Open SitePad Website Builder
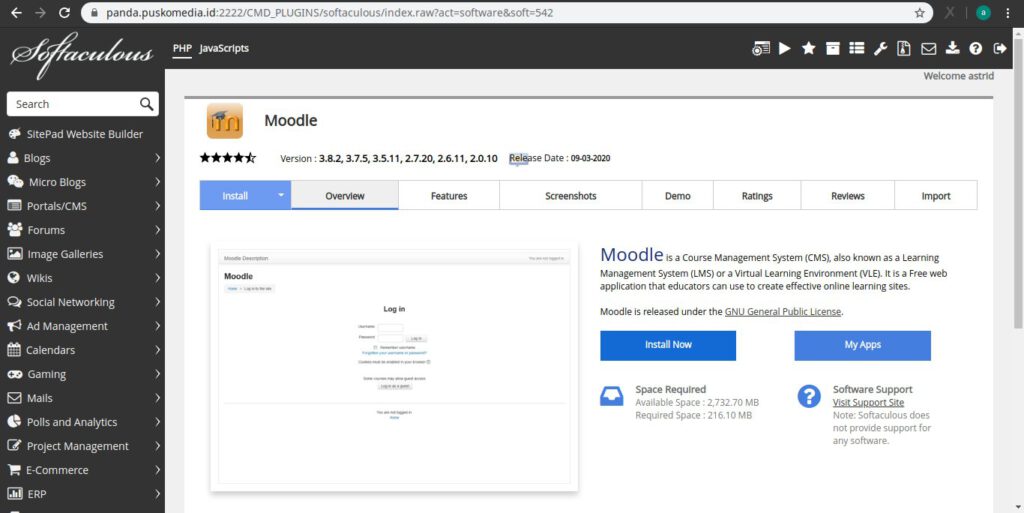 point(82,134)
